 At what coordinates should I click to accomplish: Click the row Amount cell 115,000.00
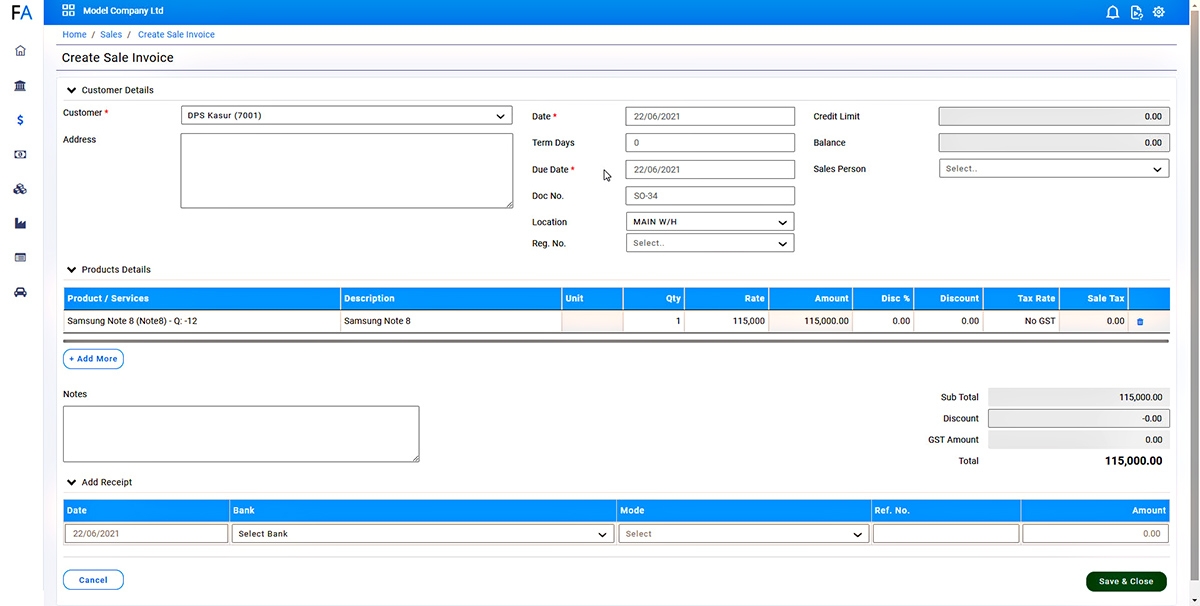pyautogui.click(x=811, y=321)
